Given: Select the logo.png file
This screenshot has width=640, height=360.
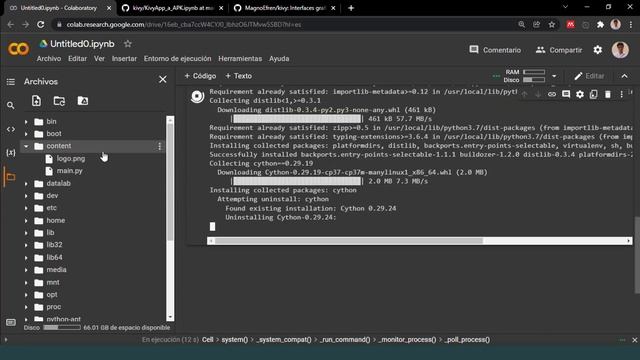Looking at the screenshot, I should click(71, 158).
